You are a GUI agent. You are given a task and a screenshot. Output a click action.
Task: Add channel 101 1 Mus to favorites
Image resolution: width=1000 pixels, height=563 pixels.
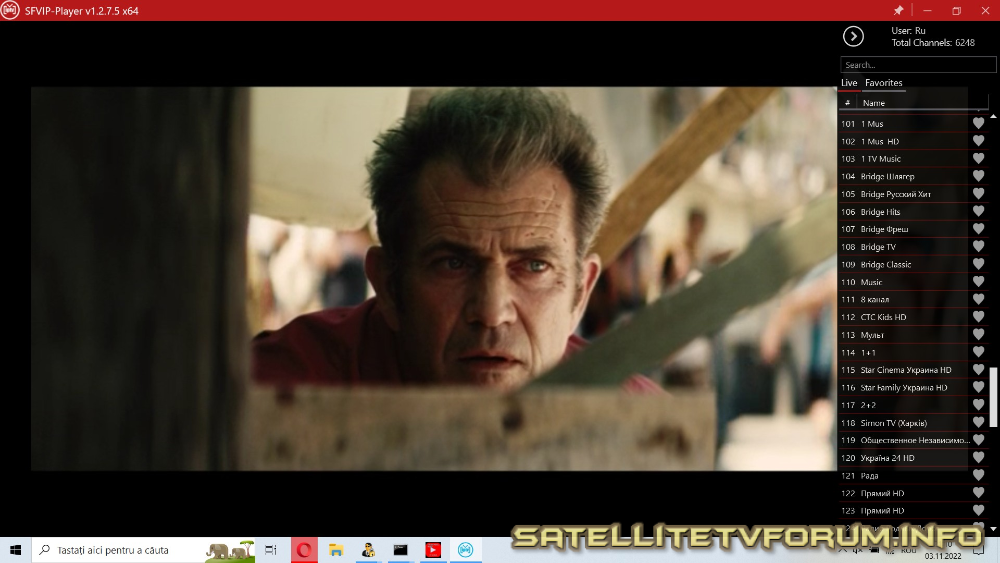coord(978,123)
